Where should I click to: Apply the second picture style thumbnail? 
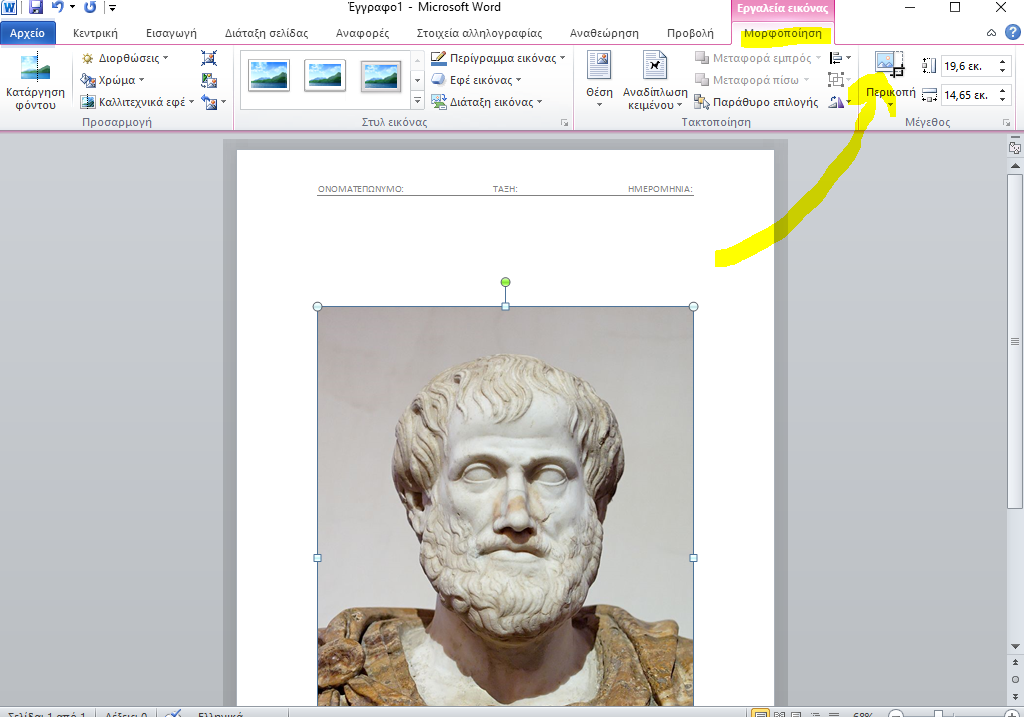pyautogui.click(x=325, y=75)
